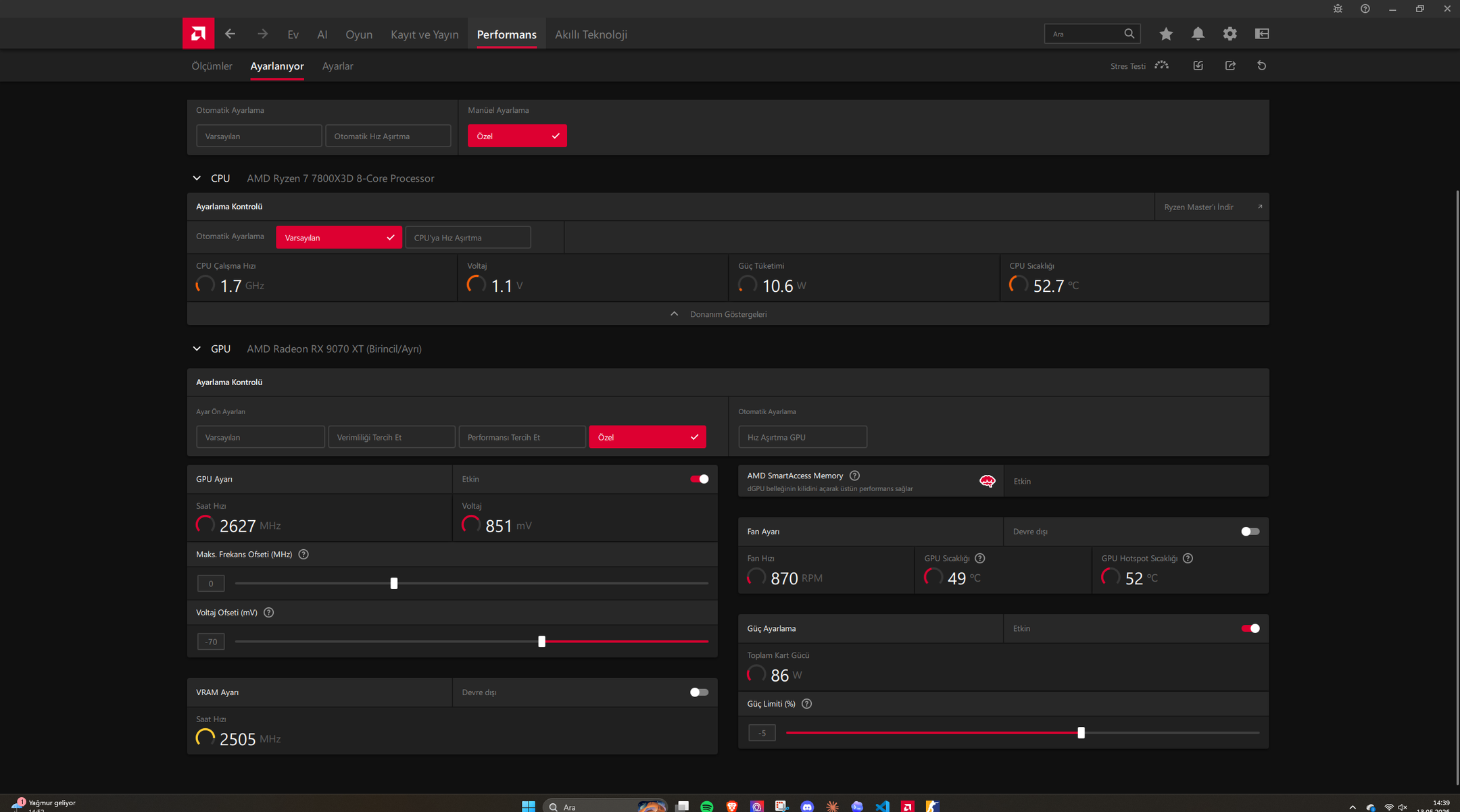Open the Windows Start menu
This screenshot has height=812, width=1460.
(x=529, y=806)
